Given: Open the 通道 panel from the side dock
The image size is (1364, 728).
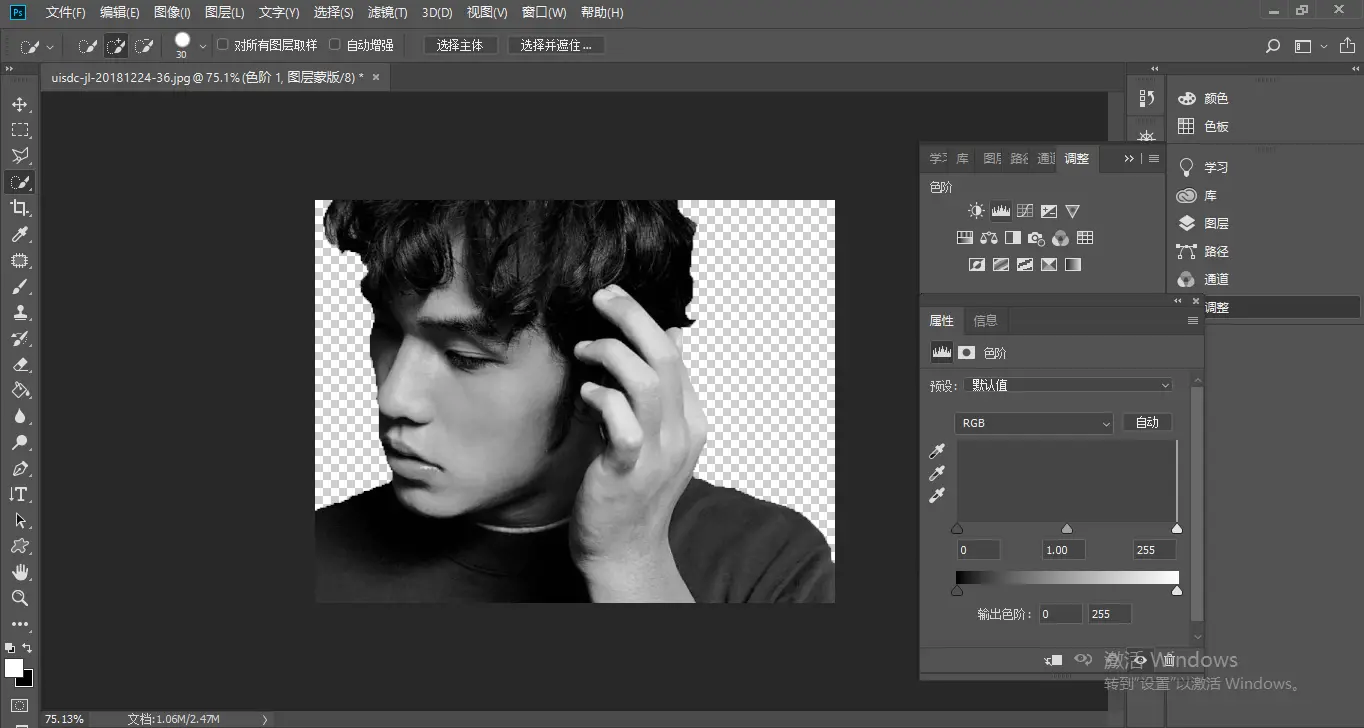Looking at the screenshot, I should [x=1204, y=279].
